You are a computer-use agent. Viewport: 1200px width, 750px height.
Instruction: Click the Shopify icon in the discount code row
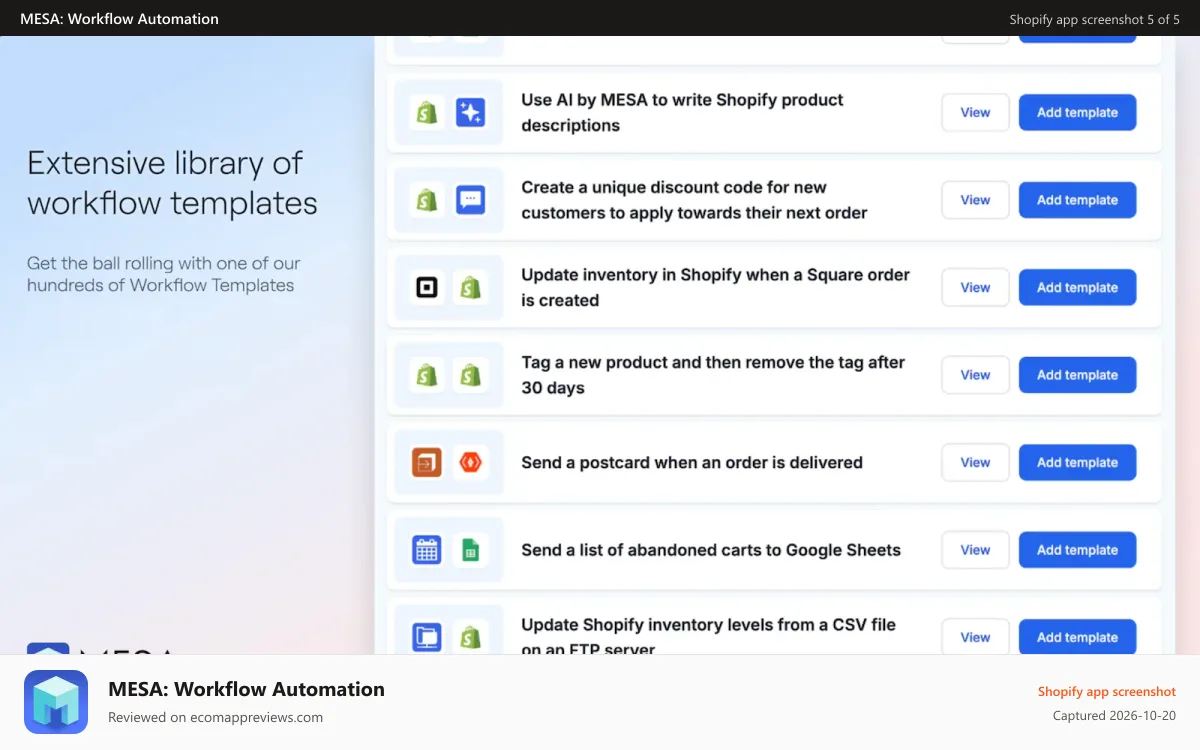(427, 200)
